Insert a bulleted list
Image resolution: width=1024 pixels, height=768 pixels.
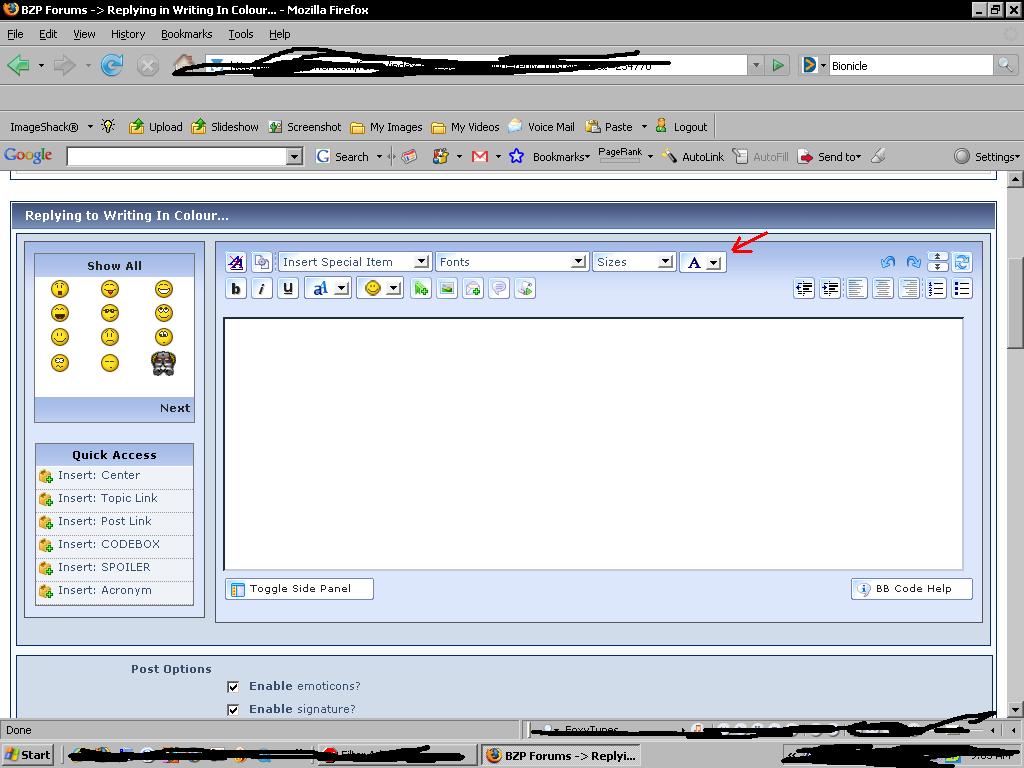[x=962, y=288]
